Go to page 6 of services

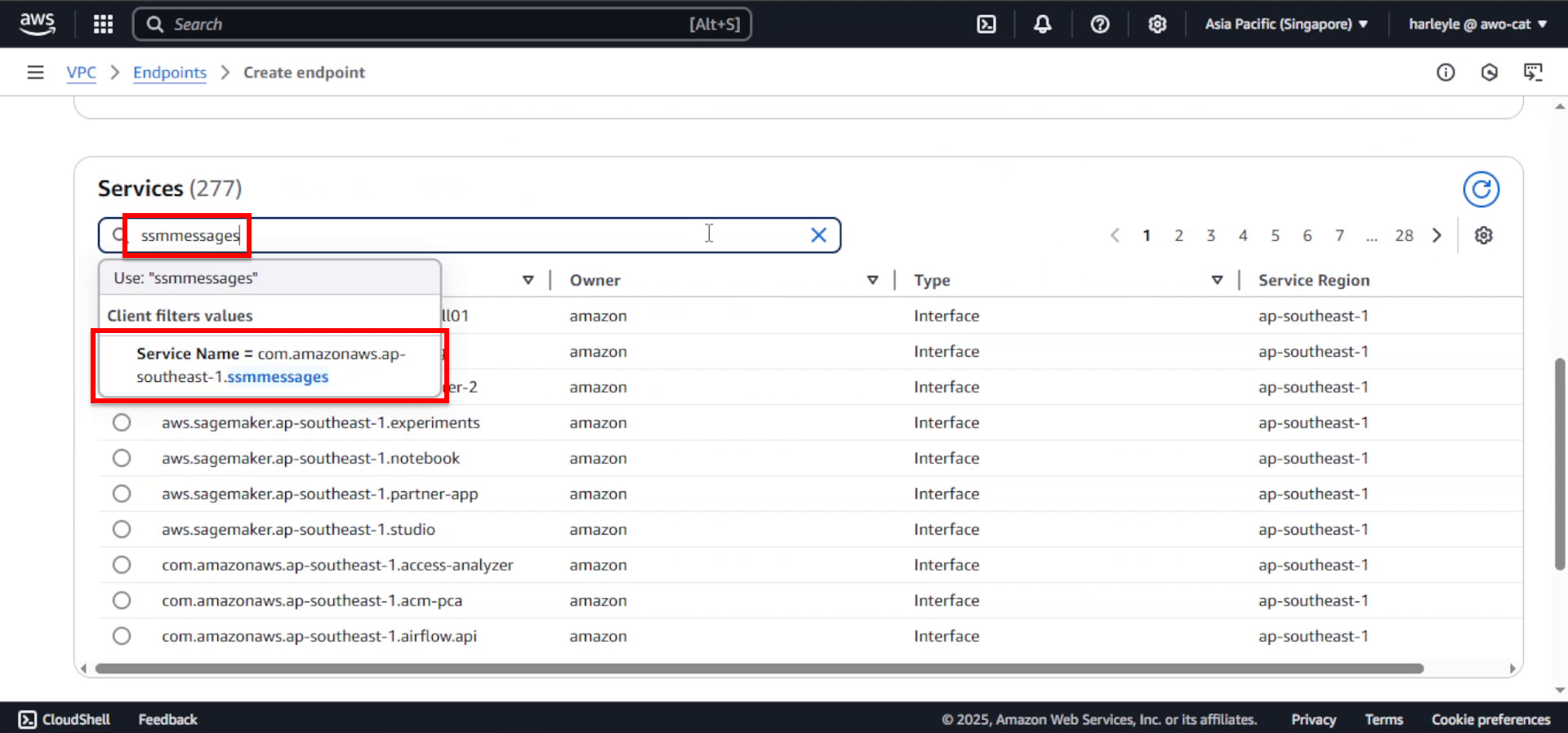1307,235
